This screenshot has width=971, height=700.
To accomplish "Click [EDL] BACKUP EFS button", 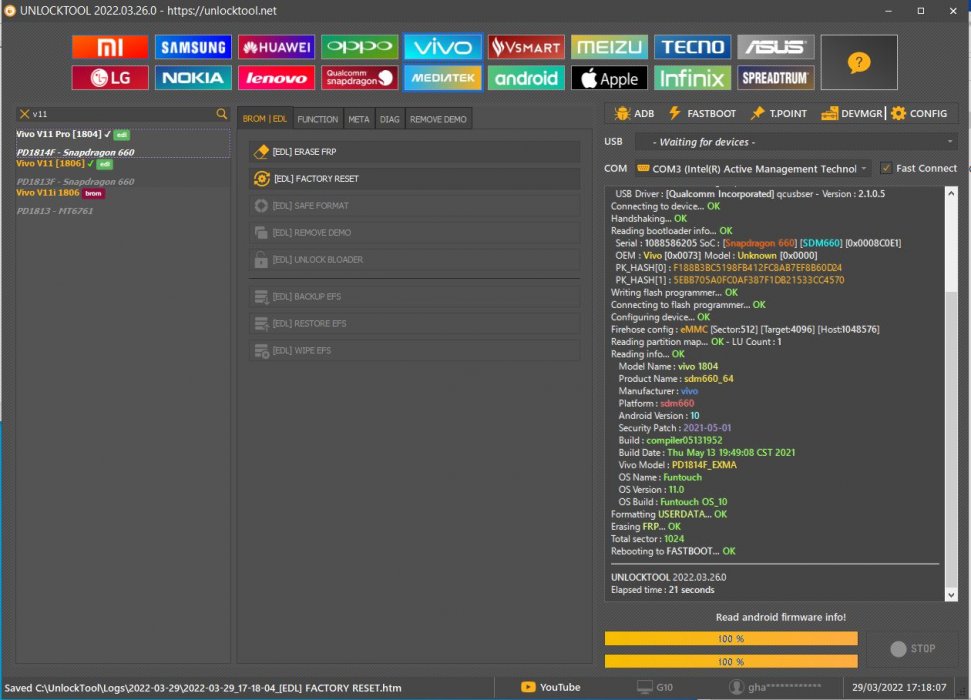I will pos(415,297).
